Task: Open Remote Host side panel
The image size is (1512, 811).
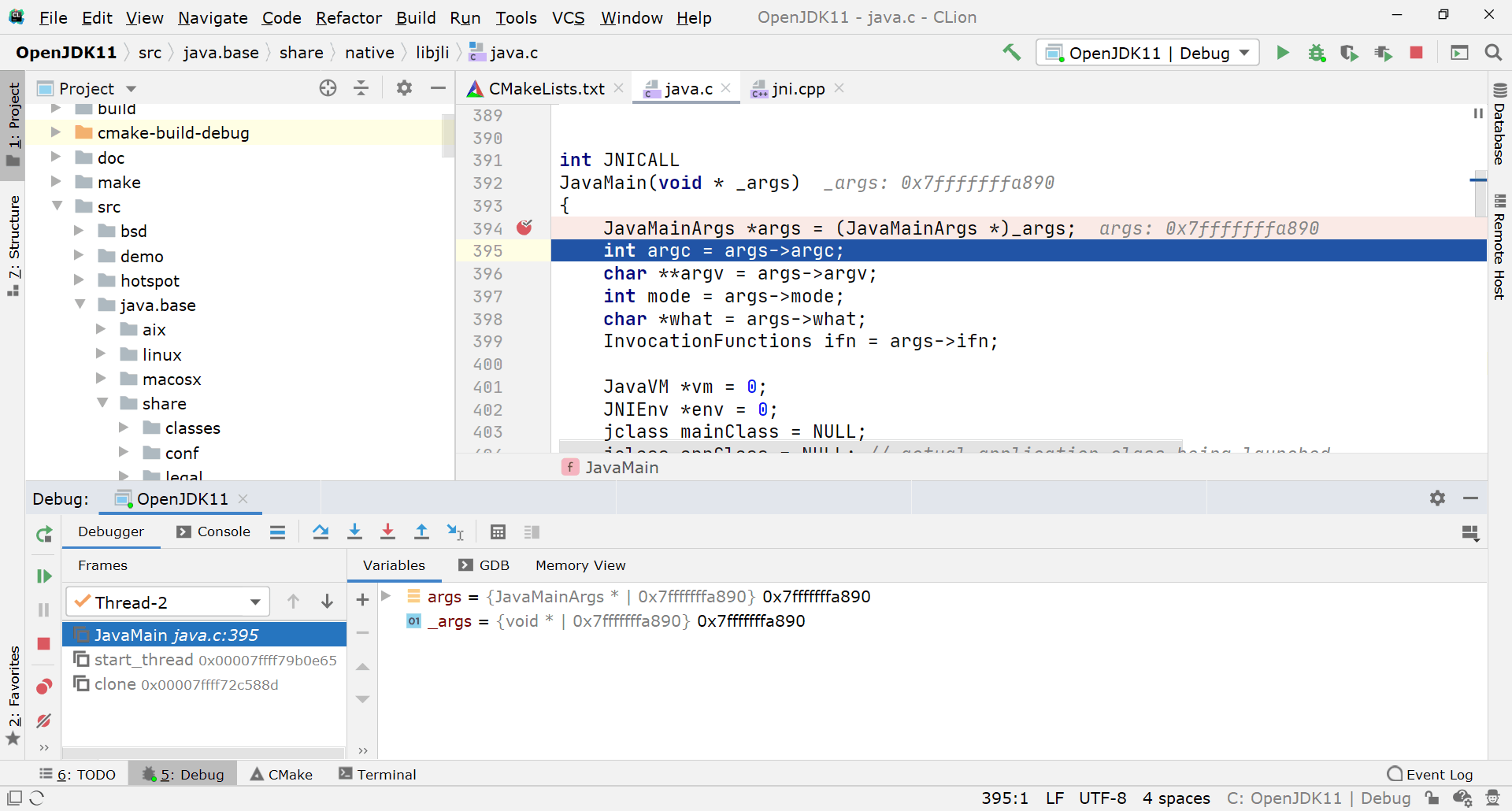Action: pos(1499,246)
